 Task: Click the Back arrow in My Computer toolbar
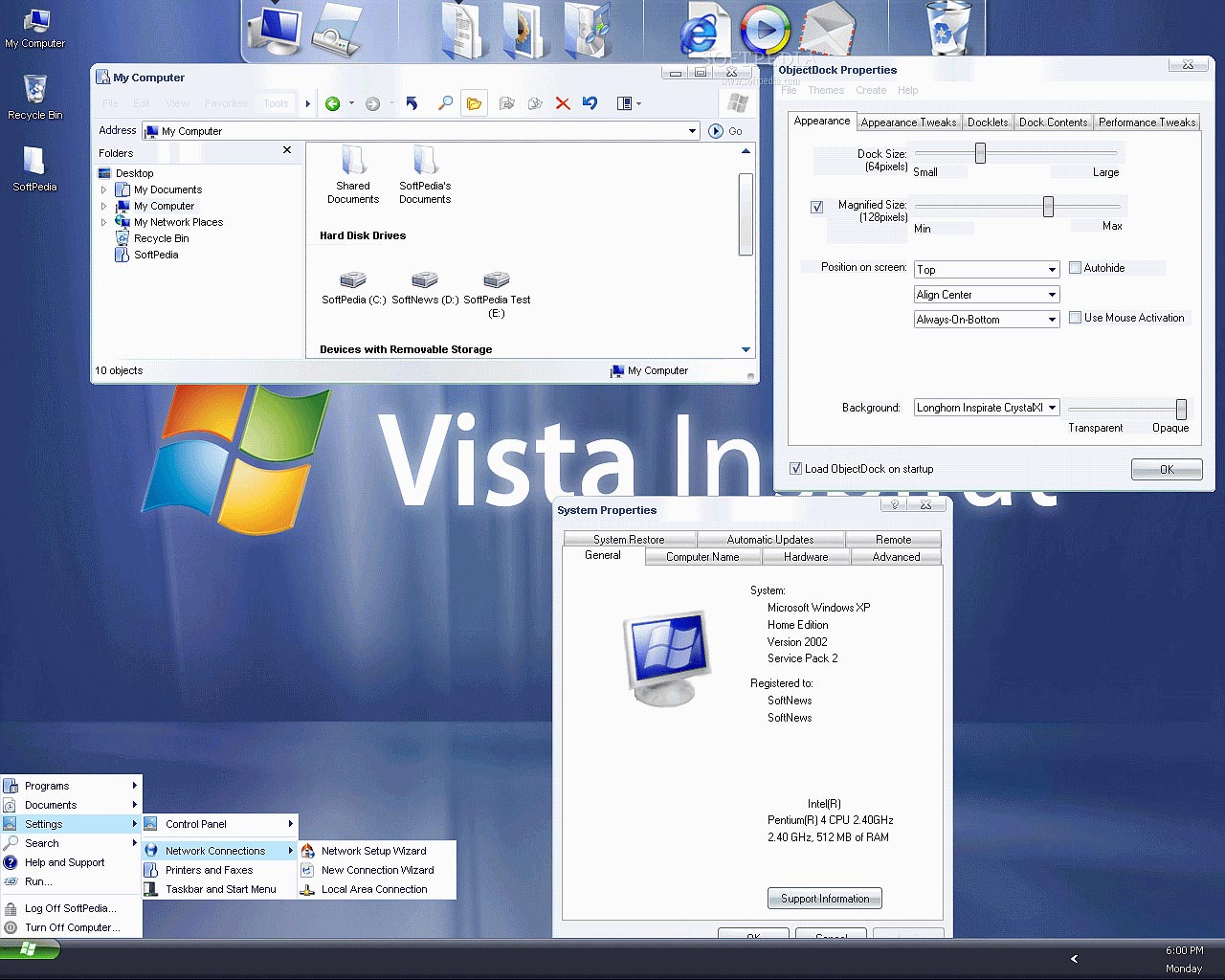click(333, 103)
